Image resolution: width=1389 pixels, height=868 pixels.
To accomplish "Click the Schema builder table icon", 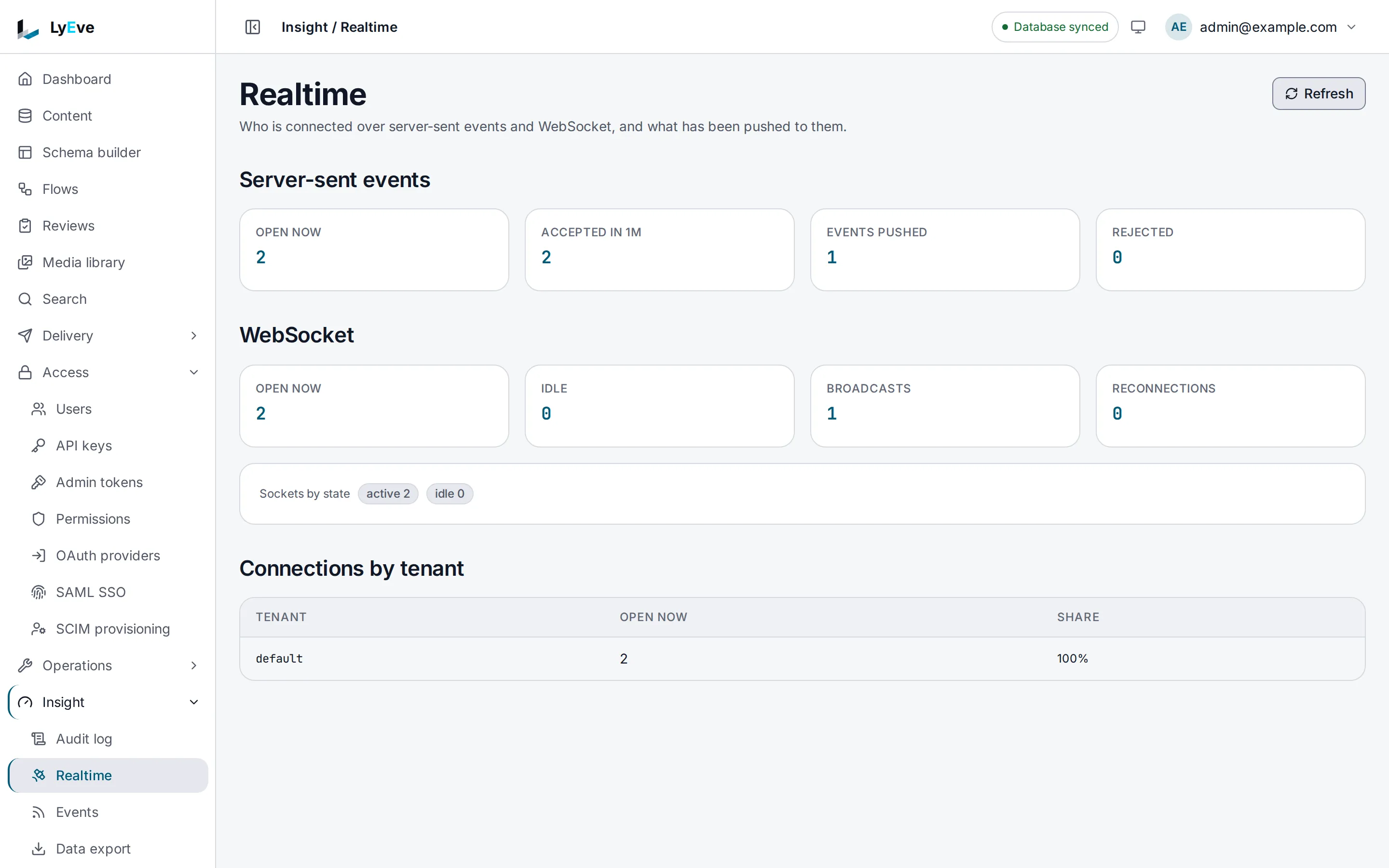I will pos(25,153).
